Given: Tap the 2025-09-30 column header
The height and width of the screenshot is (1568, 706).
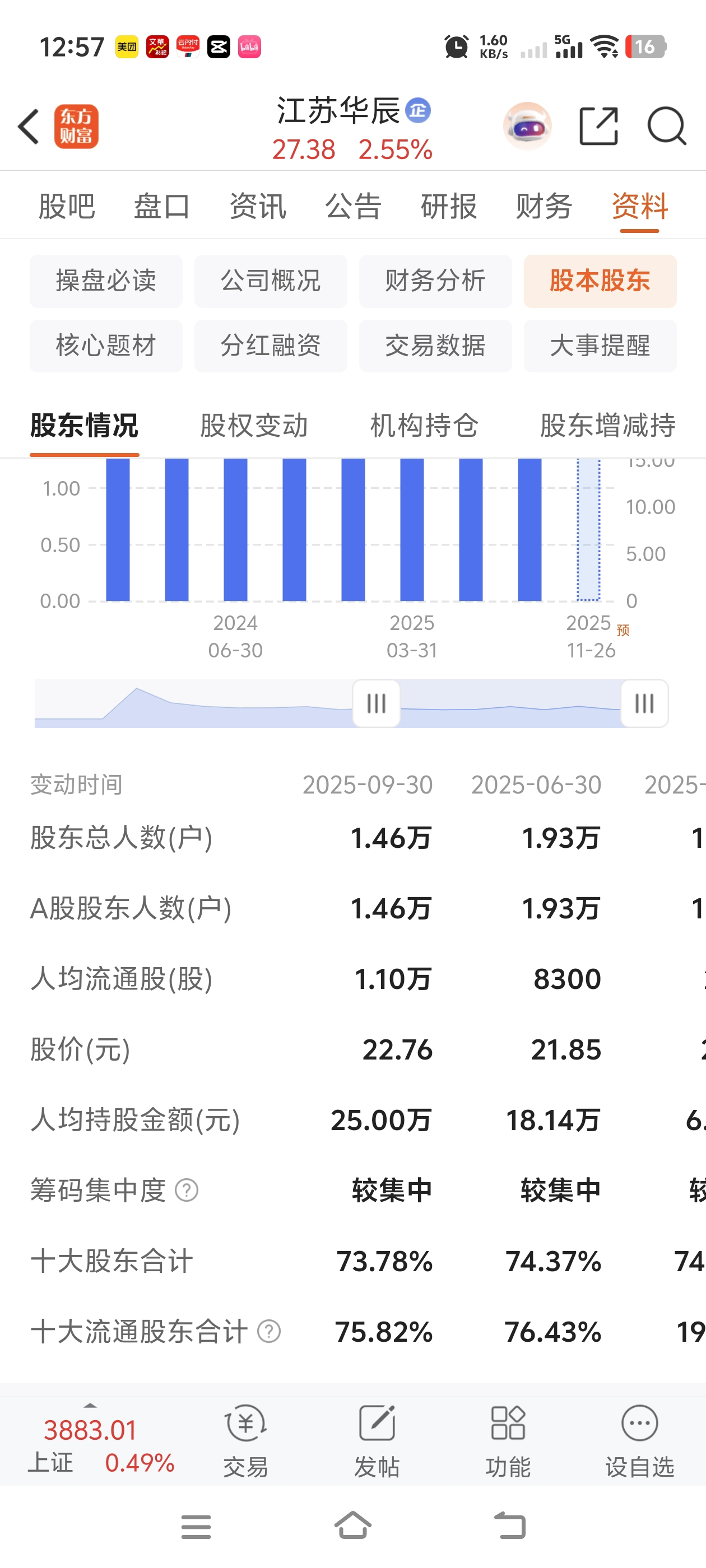Looking at the screenshot, I should click(x=368, y=785).
